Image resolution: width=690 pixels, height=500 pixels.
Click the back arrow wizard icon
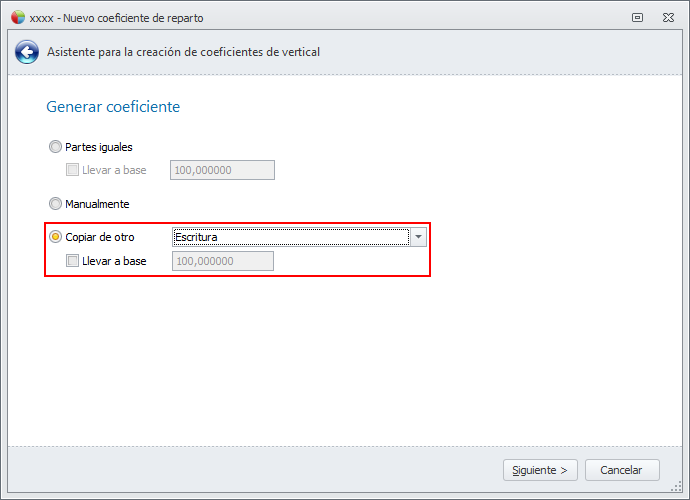[x=28, y=52]
